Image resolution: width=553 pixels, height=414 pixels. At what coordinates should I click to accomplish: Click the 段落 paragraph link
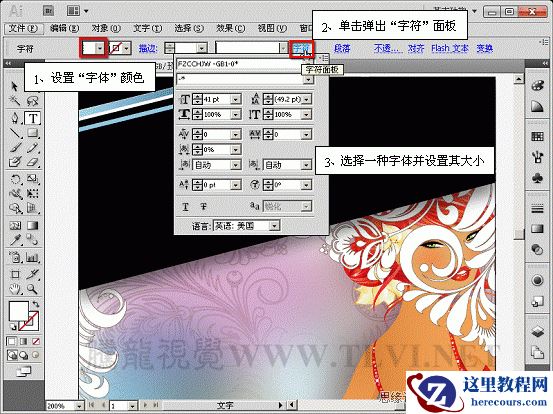[x=342, y=48]
